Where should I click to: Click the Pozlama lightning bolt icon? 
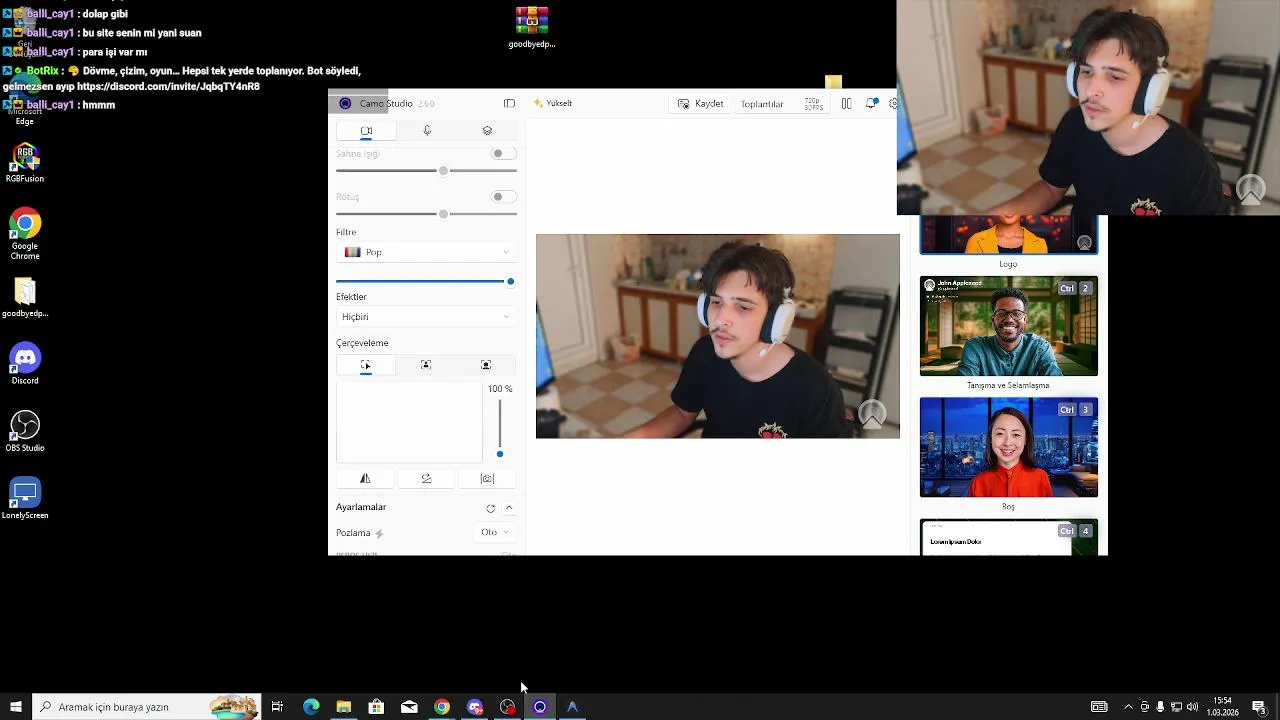pyautogui.click(x=379, y=533)
